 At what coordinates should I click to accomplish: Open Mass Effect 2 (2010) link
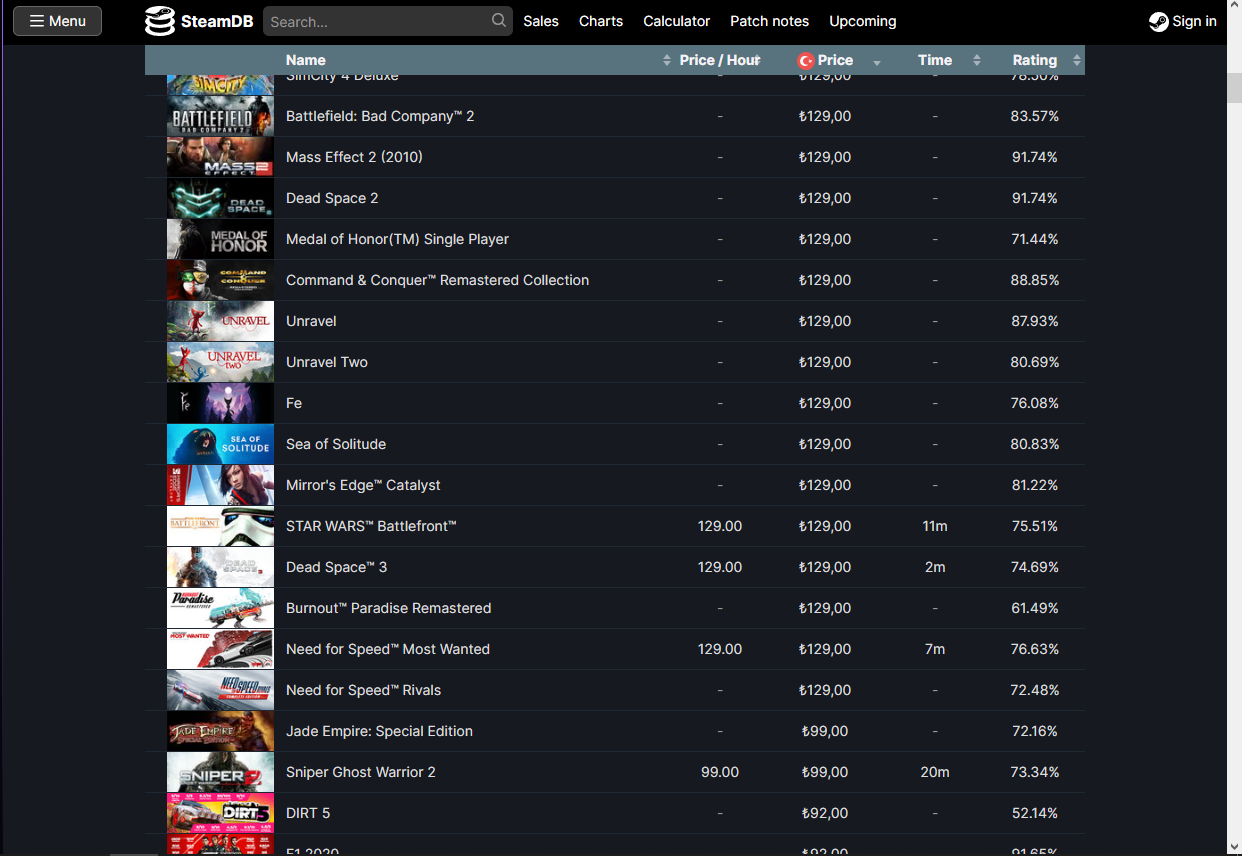354,157
